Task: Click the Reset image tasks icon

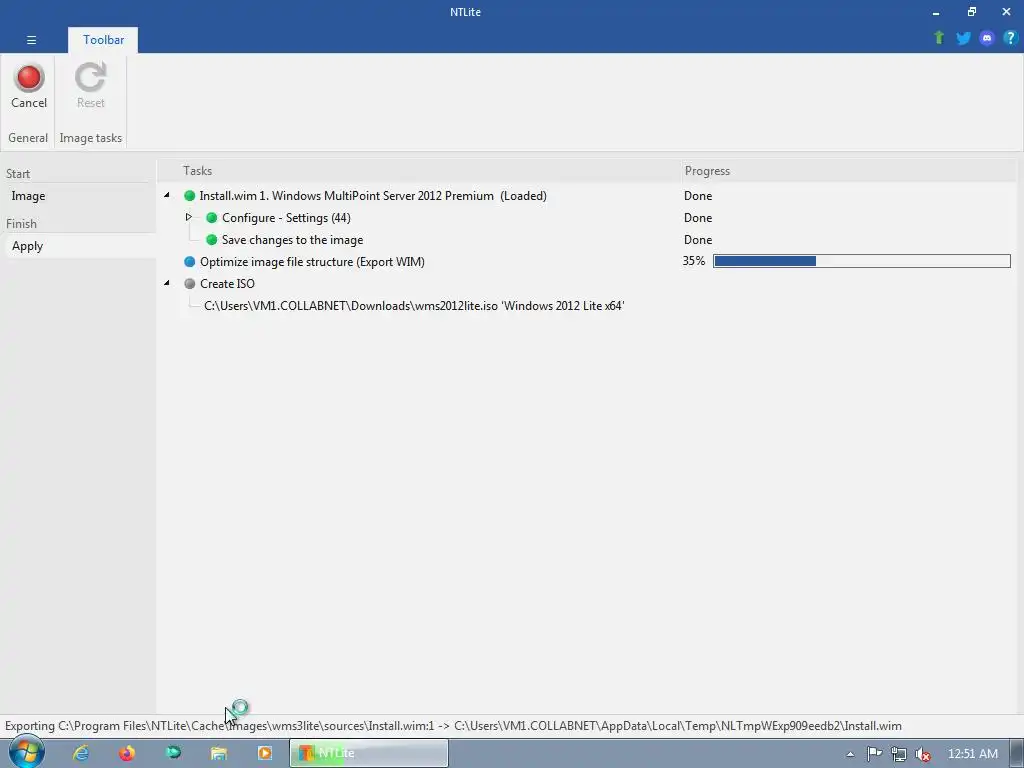Action: (90, 86)
